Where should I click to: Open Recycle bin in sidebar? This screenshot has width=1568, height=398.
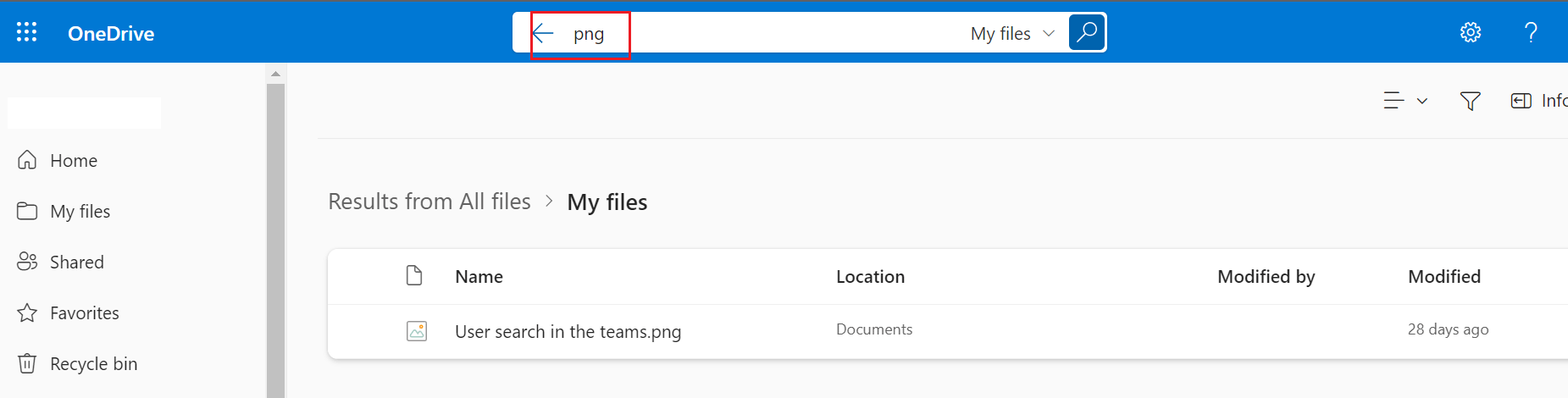tap(94, 363)
